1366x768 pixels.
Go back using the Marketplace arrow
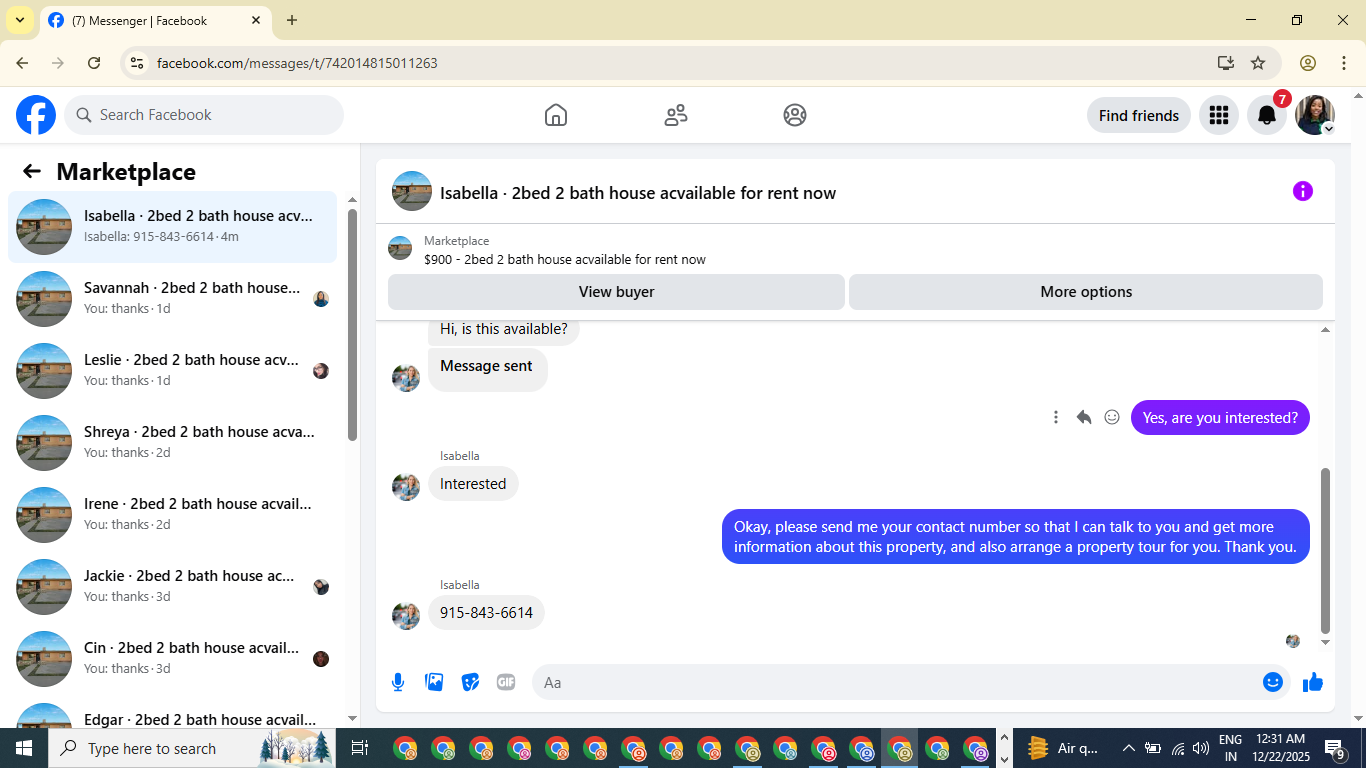[32, 171]
